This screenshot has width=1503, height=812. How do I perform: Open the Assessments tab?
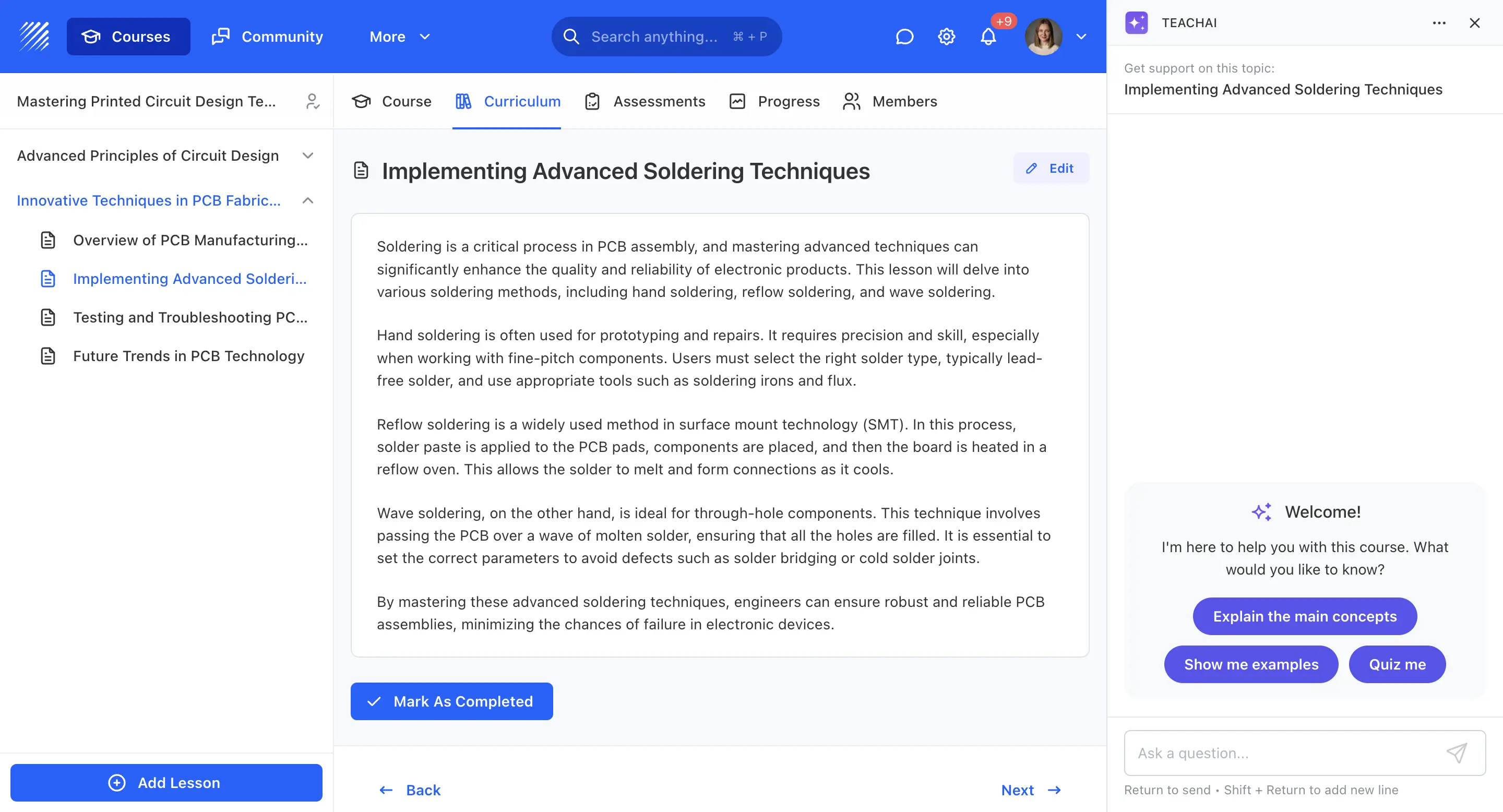tap(645, 101)
